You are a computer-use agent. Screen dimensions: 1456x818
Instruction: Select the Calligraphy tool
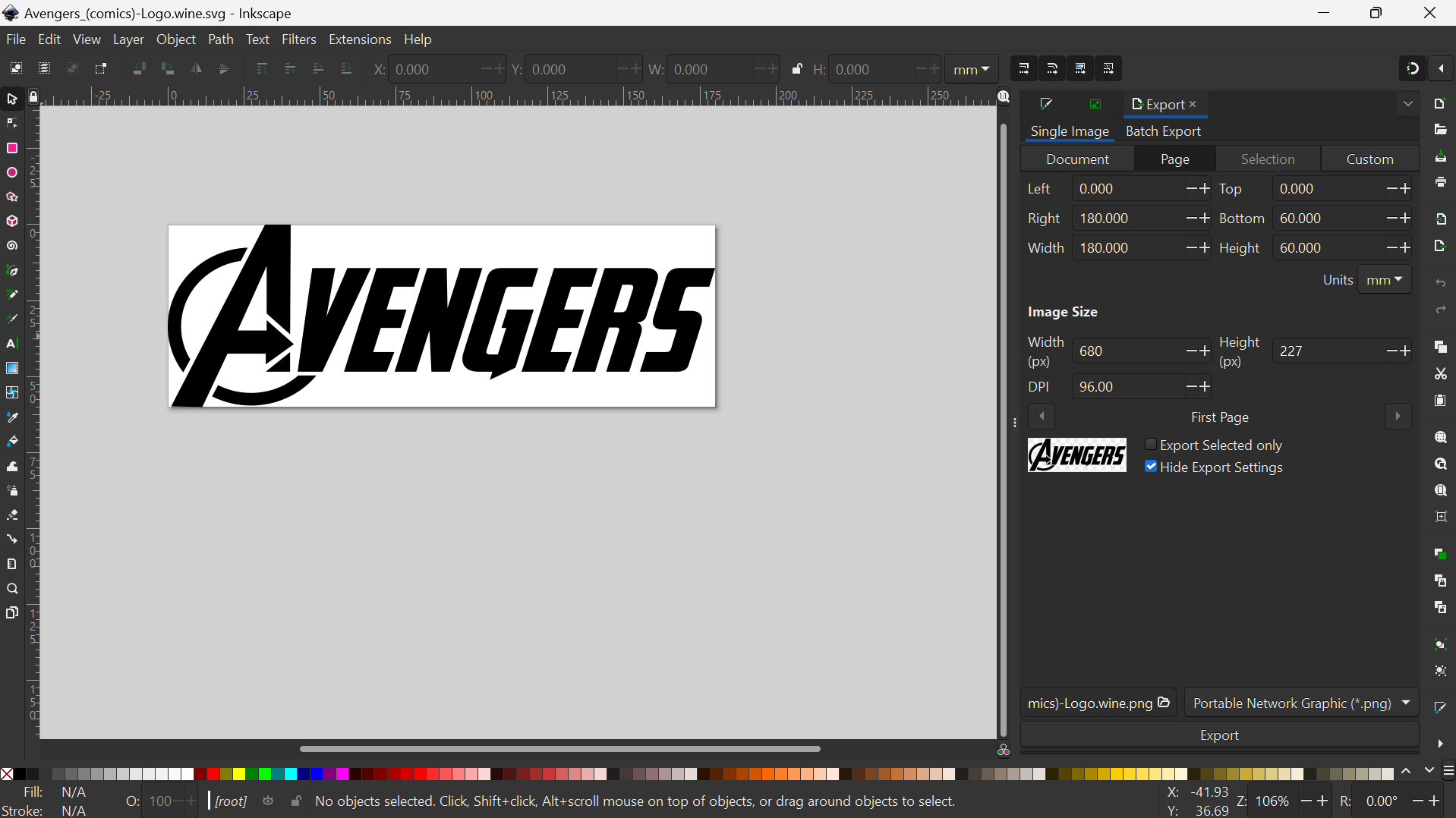[x=12, y=319]
